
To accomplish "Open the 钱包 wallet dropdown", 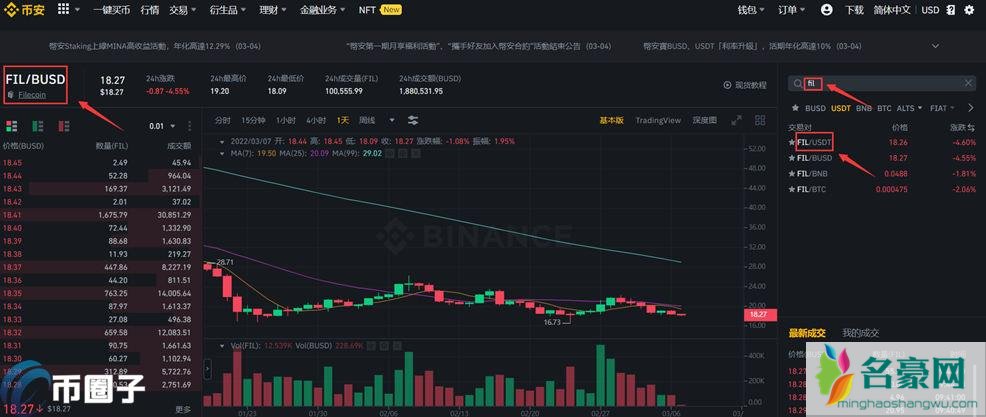I will coord(751,10).
